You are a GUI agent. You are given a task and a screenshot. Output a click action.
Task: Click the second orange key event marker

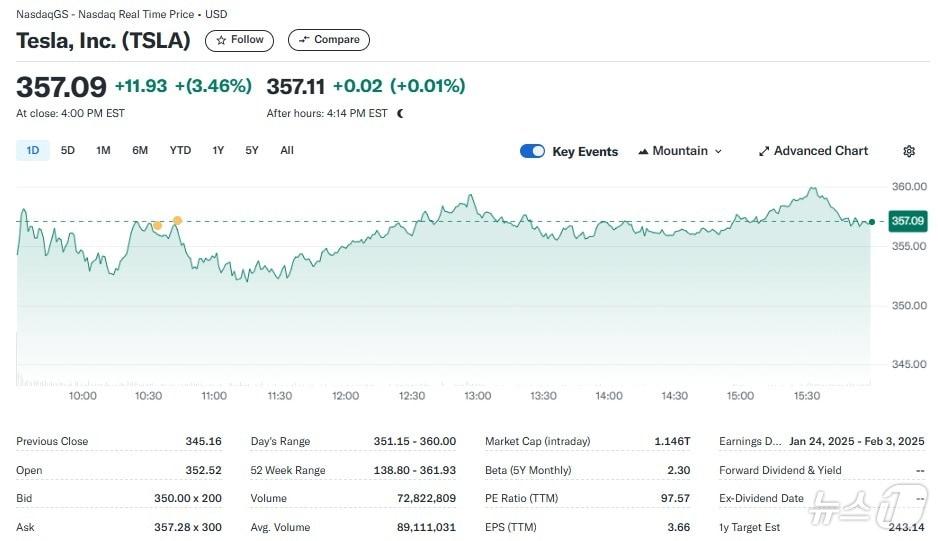pyautogui.click(x=177, y=221)
